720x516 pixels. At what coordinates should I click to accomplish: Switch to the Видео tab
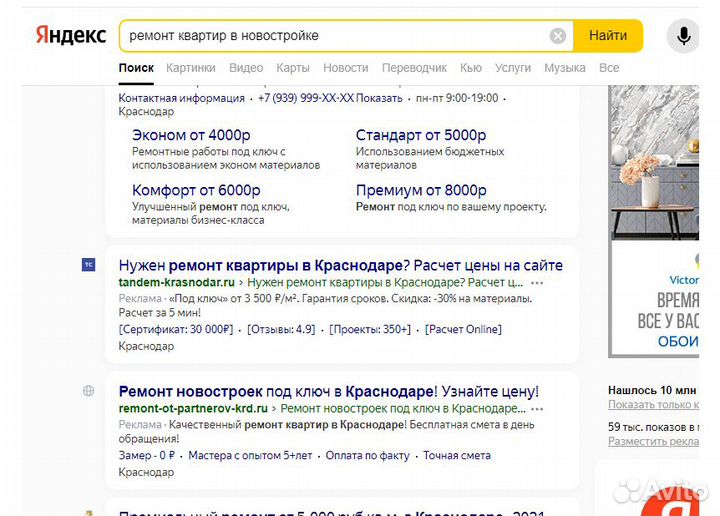pos(246,68)
